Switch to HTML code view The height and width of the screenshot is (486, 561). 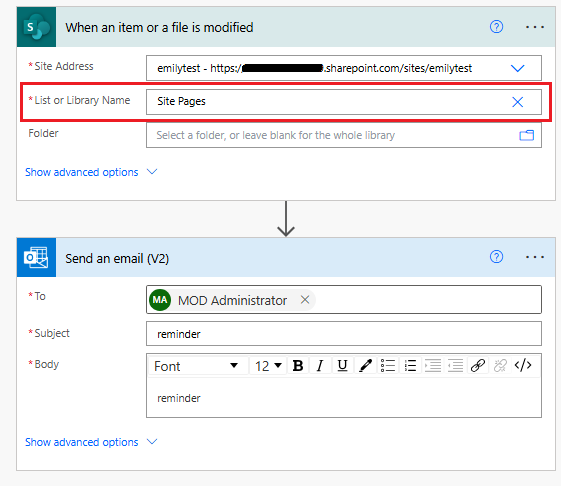point(523,365)
